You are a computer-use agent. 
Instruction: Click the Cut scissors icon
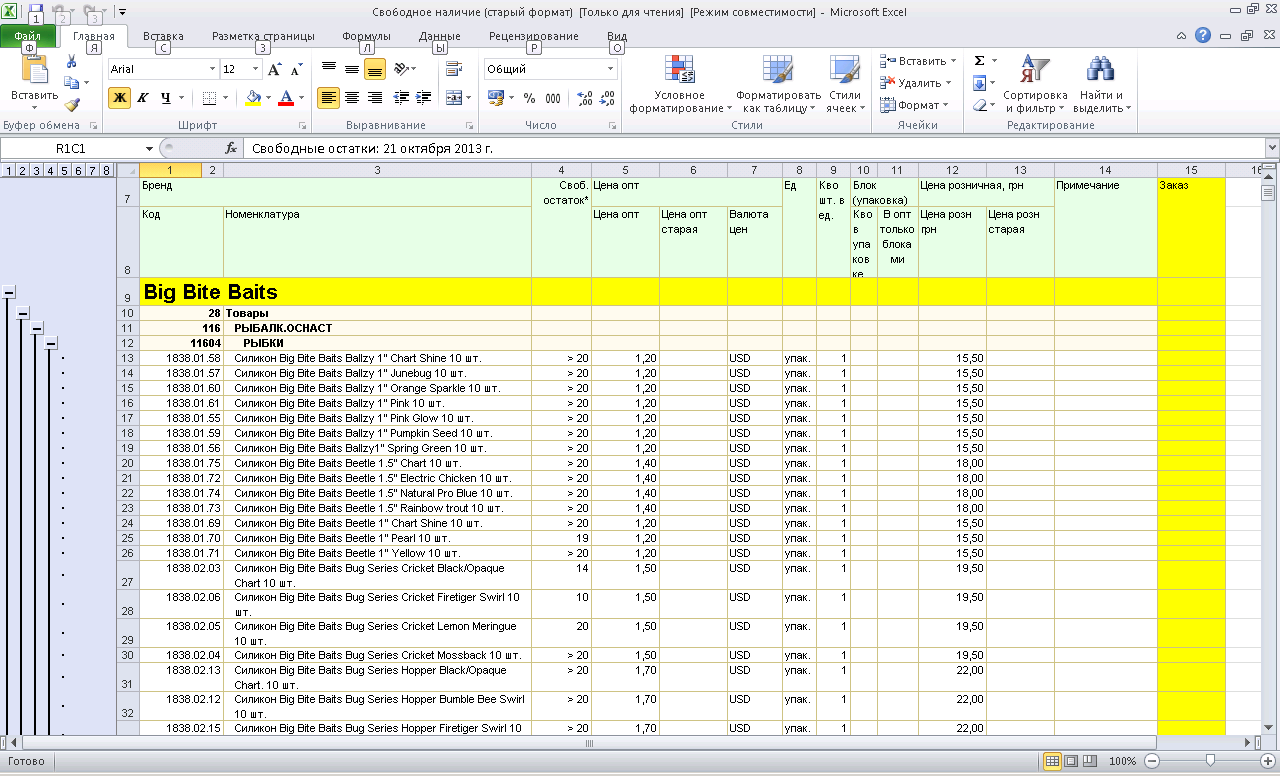coord(72,62)
